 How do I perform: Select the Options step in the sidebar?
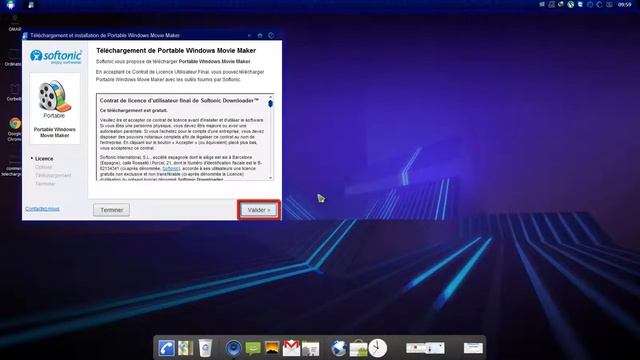[x=43, y=167]
